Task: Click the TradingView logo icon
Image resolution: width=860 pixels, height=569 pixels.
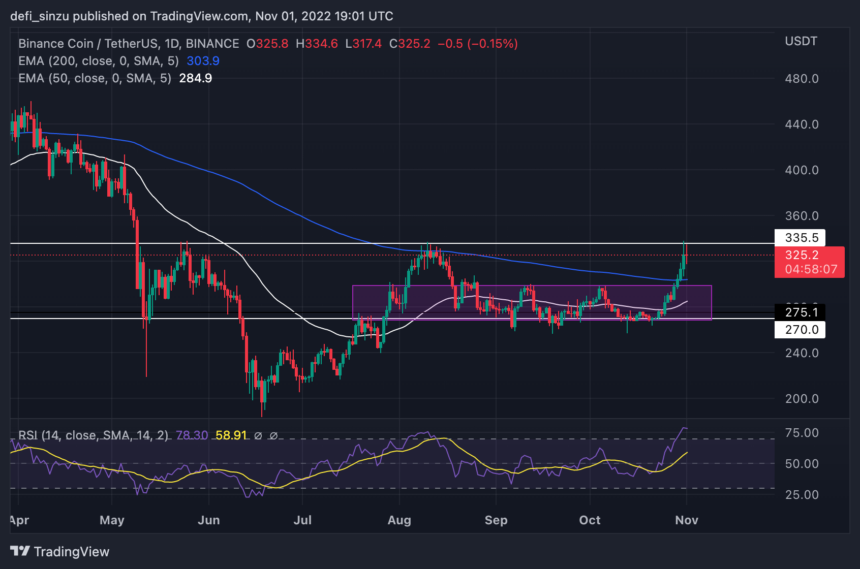Action: [x=19, y=551]
